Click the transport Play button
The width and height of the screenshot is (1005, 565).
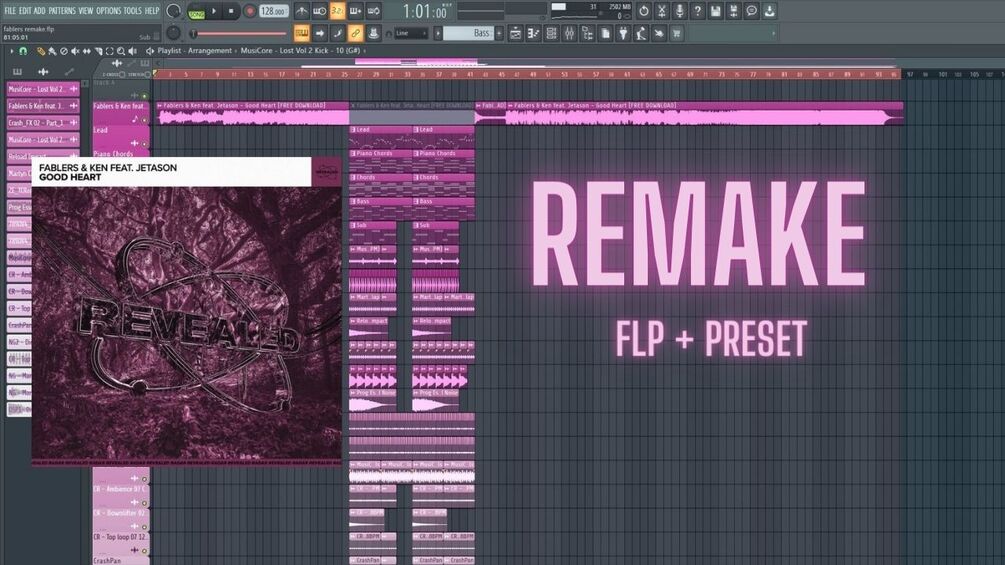click(x=214, y=11)
